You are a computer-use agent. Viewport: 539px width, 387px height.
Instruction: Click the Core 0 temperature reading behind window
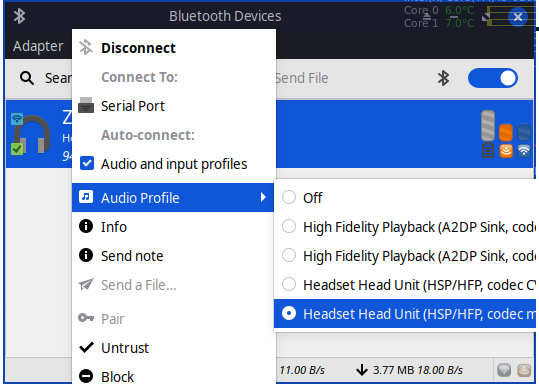460,10
